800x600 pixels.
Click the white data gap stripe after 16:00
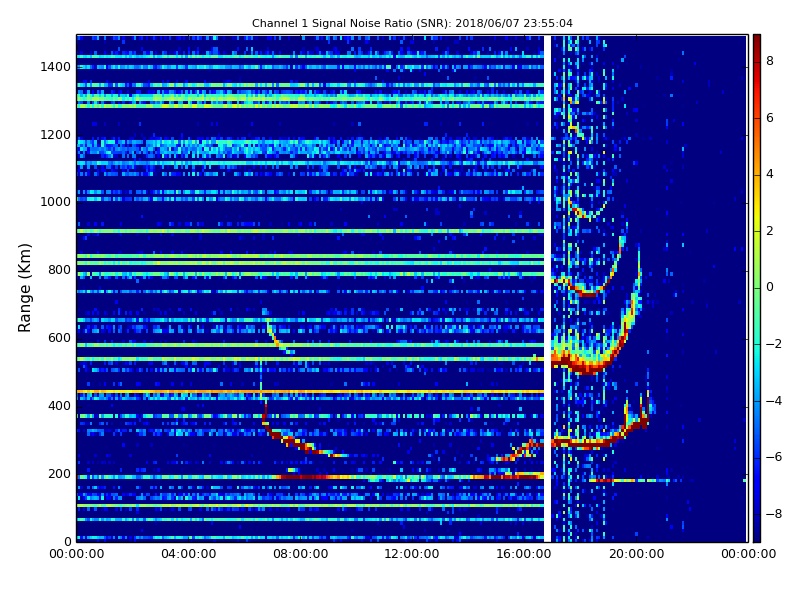click(547, 288)
